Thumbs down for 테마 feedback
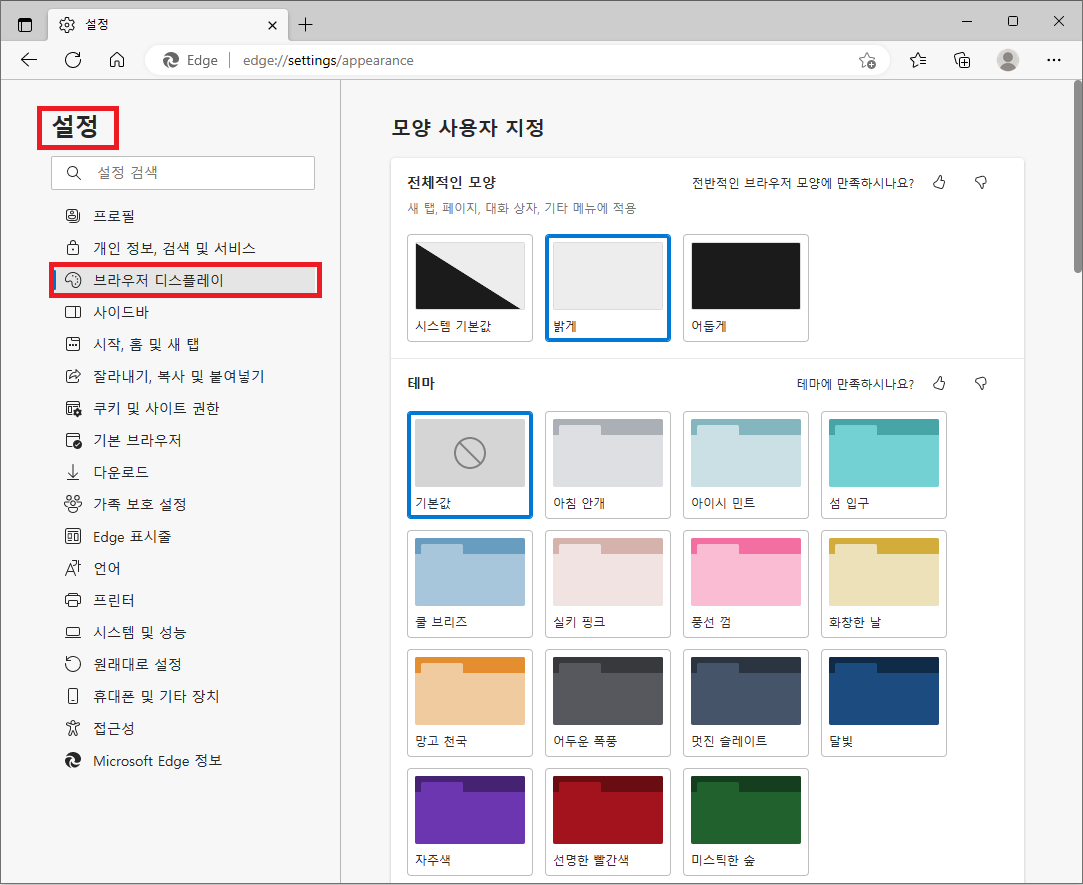This screenshot has height=885, width=1083. click(x=981, y=383)
